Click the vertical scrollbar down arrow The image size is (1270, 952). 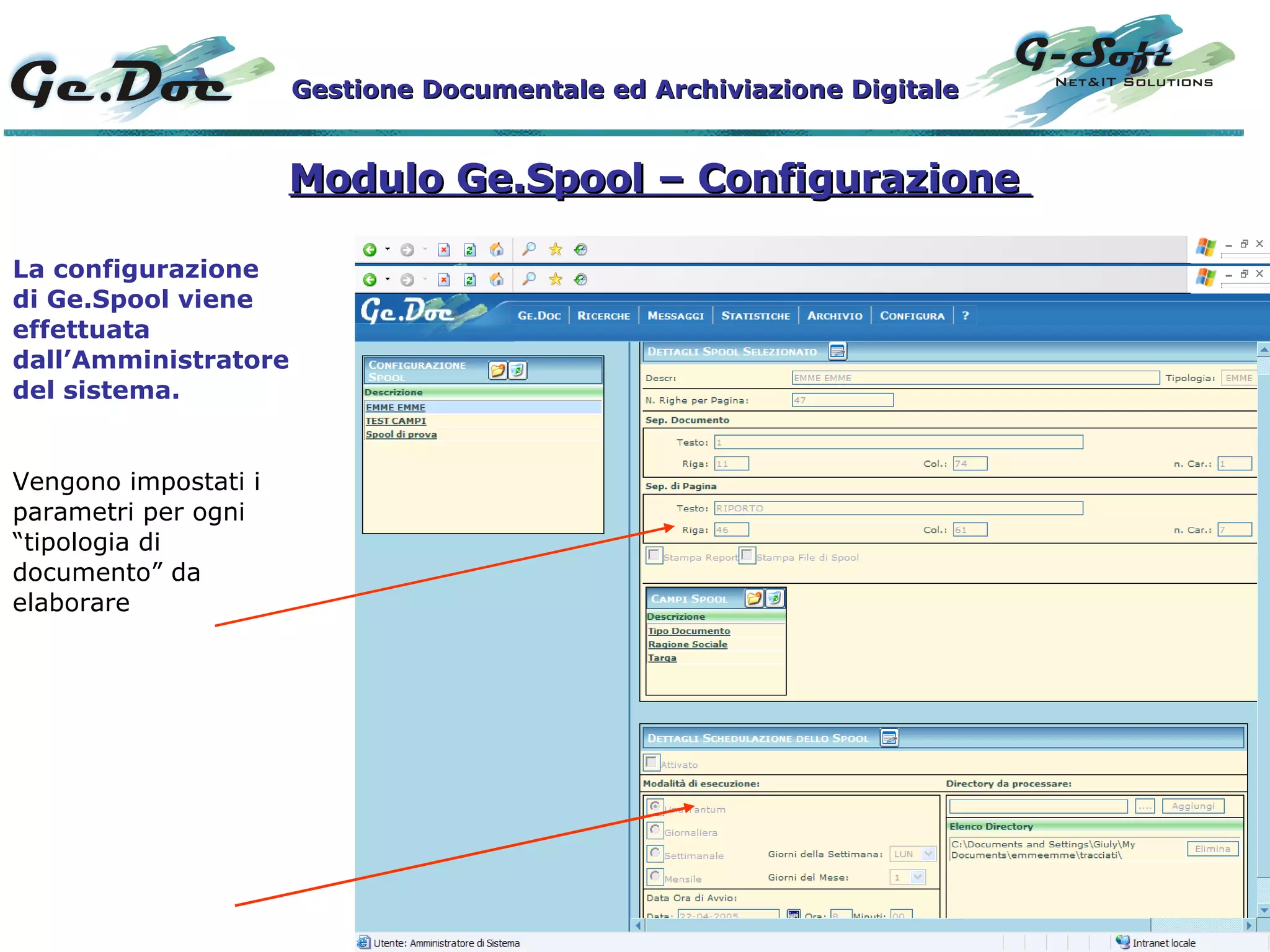click(x=1264, y=910)
